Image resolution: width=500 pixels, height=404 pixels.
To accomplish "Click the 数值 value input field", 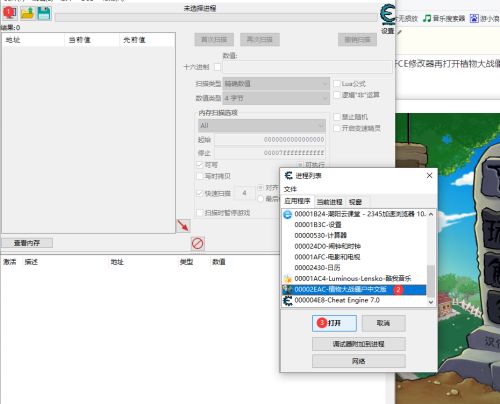I will [308, 67].
